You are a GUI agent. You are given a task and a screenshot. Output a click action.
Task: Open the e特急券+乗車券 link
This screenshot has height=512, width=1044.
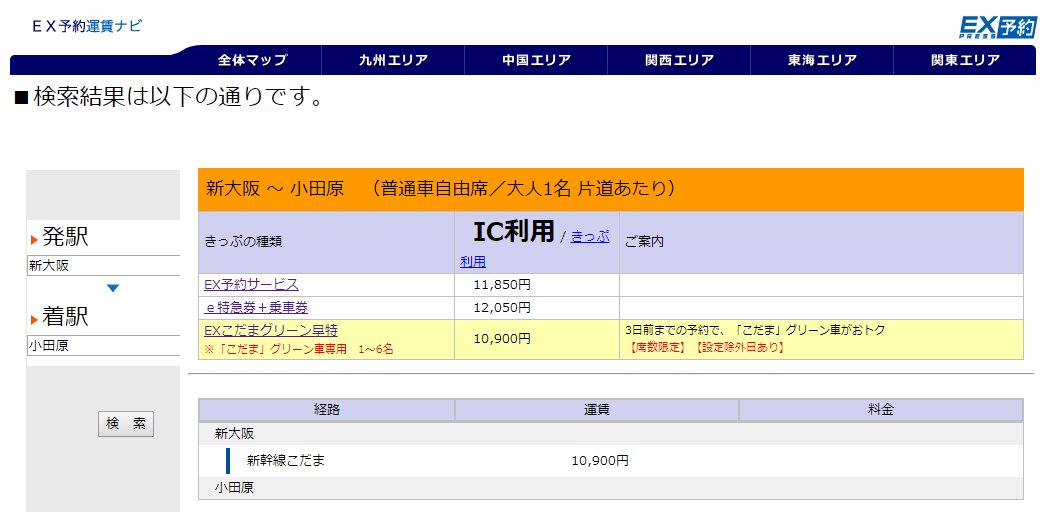click(x=256, y=308)
